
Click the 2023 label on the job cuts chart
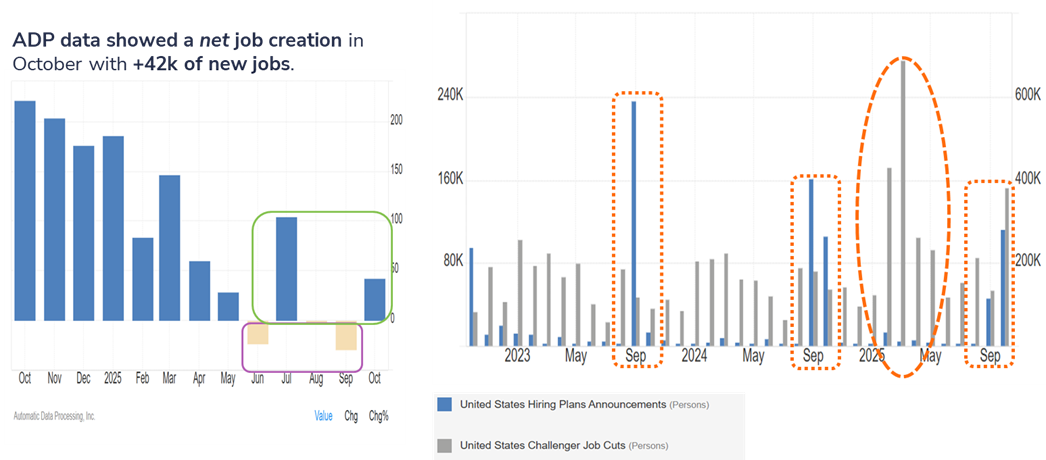[x=518, y=356]
